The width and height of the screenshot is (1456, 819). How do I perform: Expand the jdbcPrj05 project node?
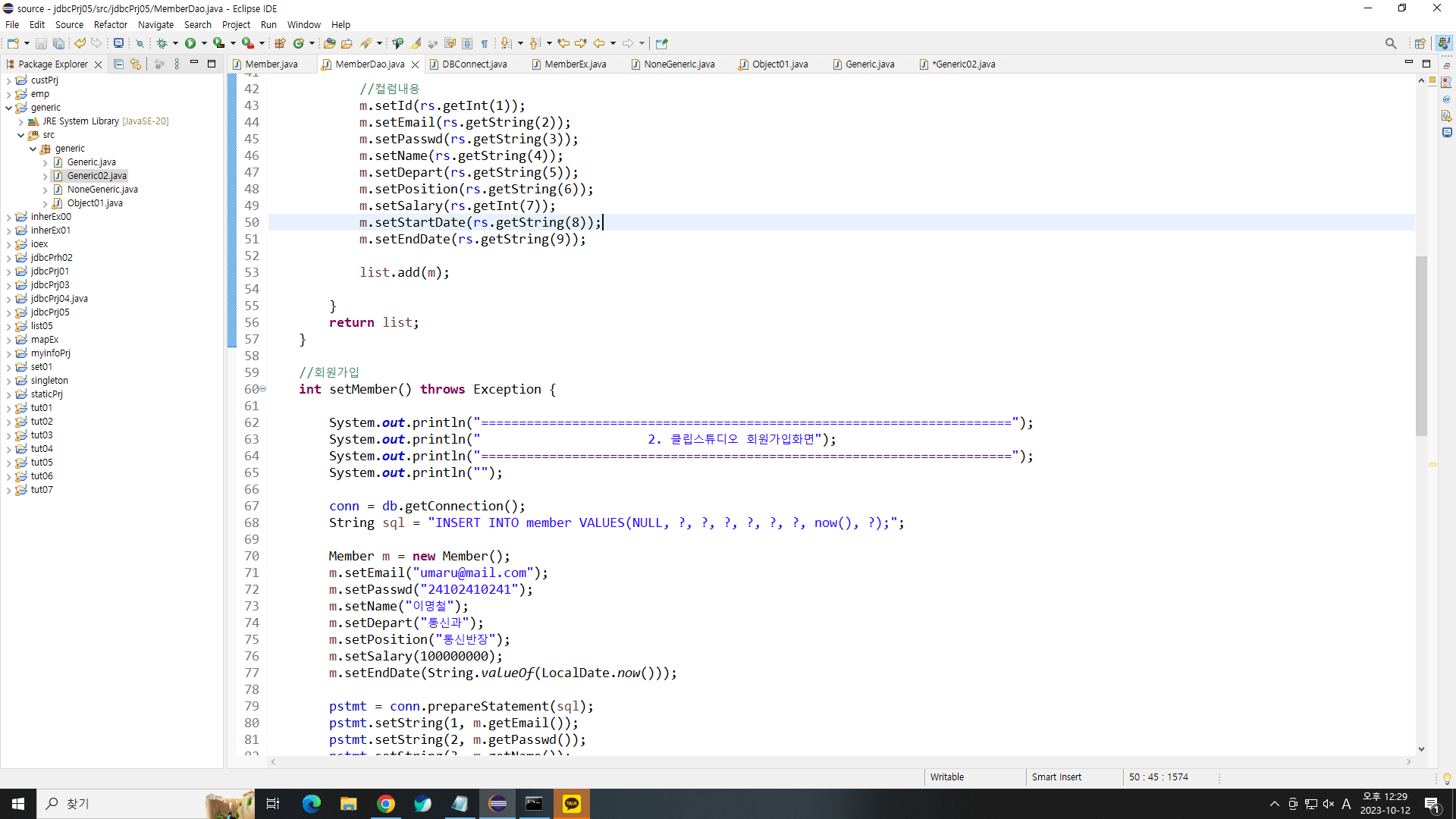click(x=8, y=312)
